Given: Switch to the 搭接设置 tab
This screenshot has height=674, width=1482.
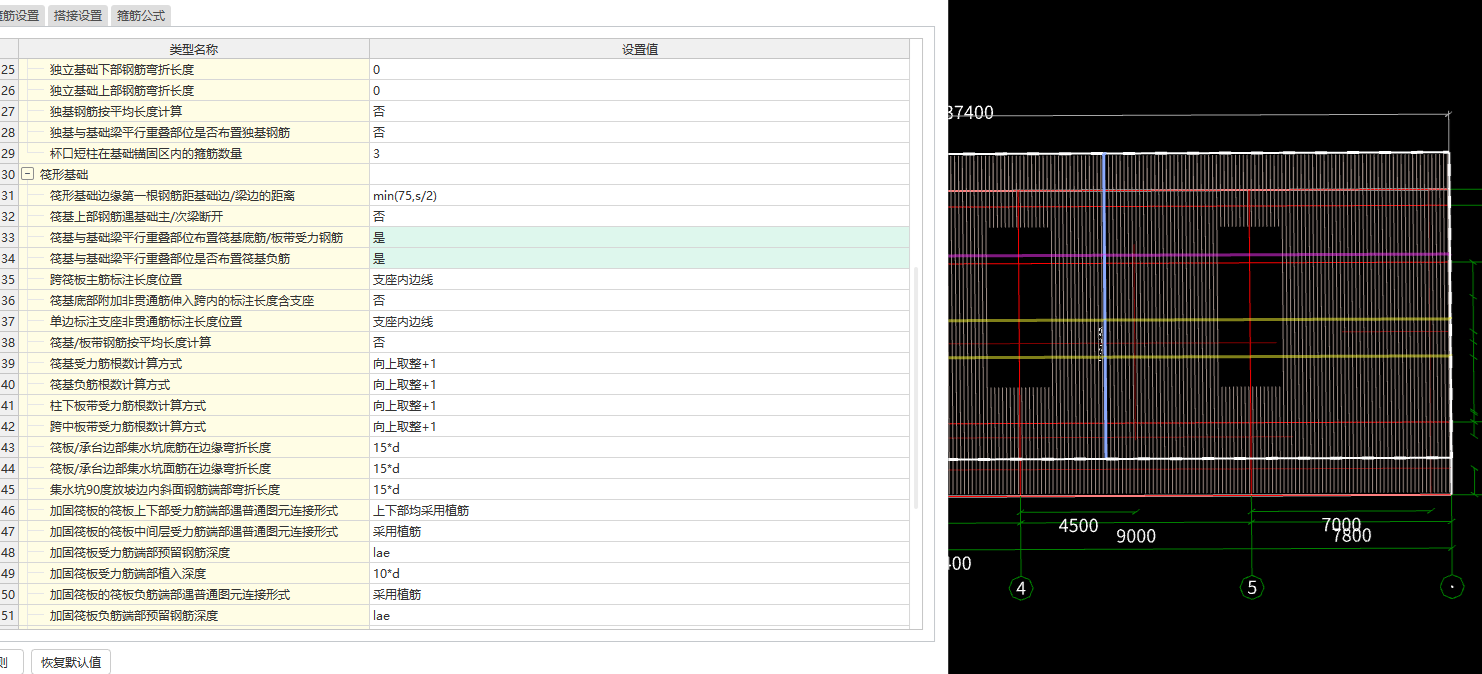Looking at the screenshot, I should [78, 16].
